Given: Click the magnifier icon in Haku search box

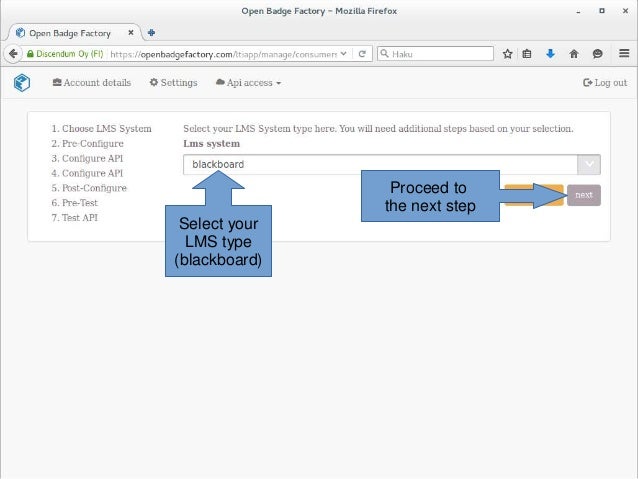Looking at the screenshot, I should click(385, 53).
